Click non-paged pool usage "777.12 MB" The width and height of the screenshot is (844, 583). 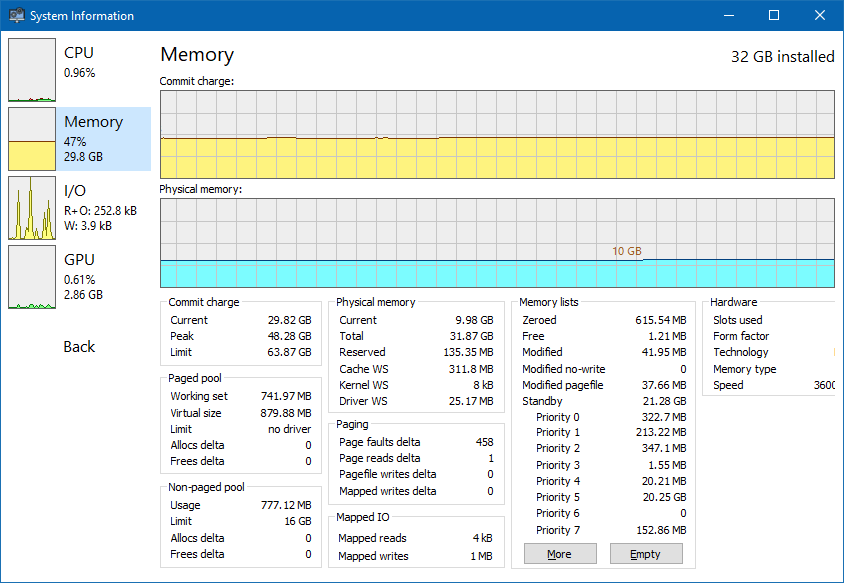click(286, 505)
